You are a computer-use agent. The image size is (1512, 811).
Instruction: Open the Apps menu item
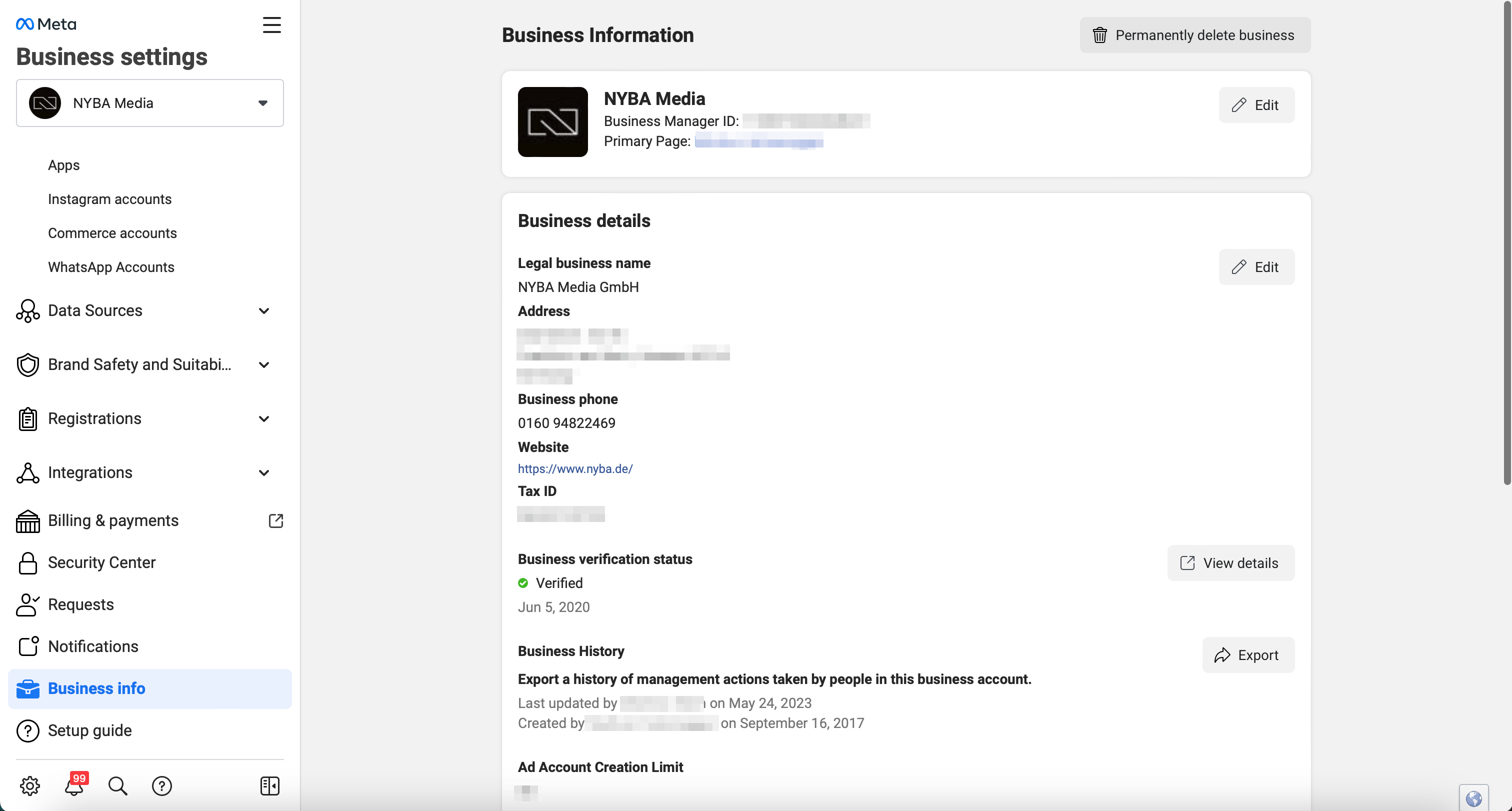pos(64,165)
